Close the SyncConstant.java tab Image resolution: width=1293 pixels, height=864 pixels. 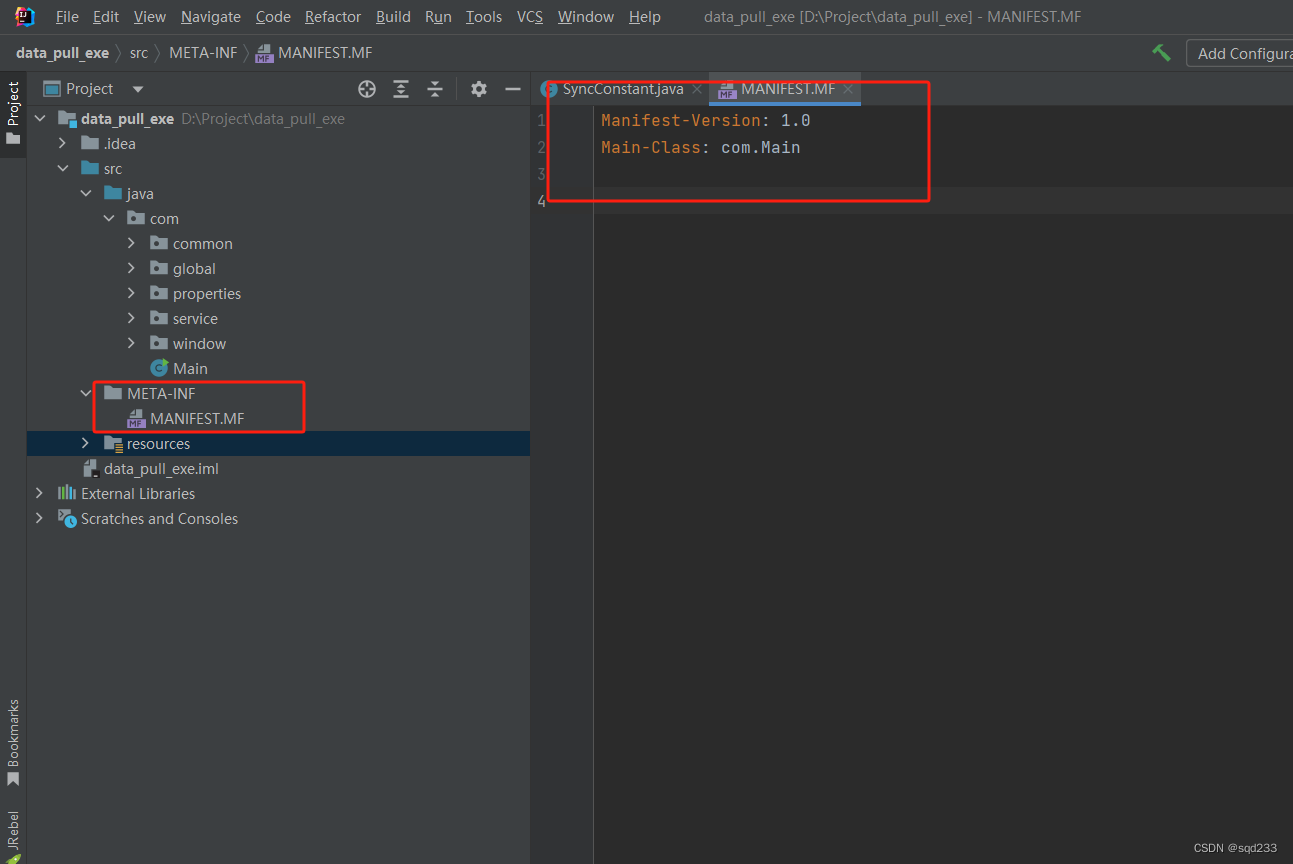tap(697, 89)
